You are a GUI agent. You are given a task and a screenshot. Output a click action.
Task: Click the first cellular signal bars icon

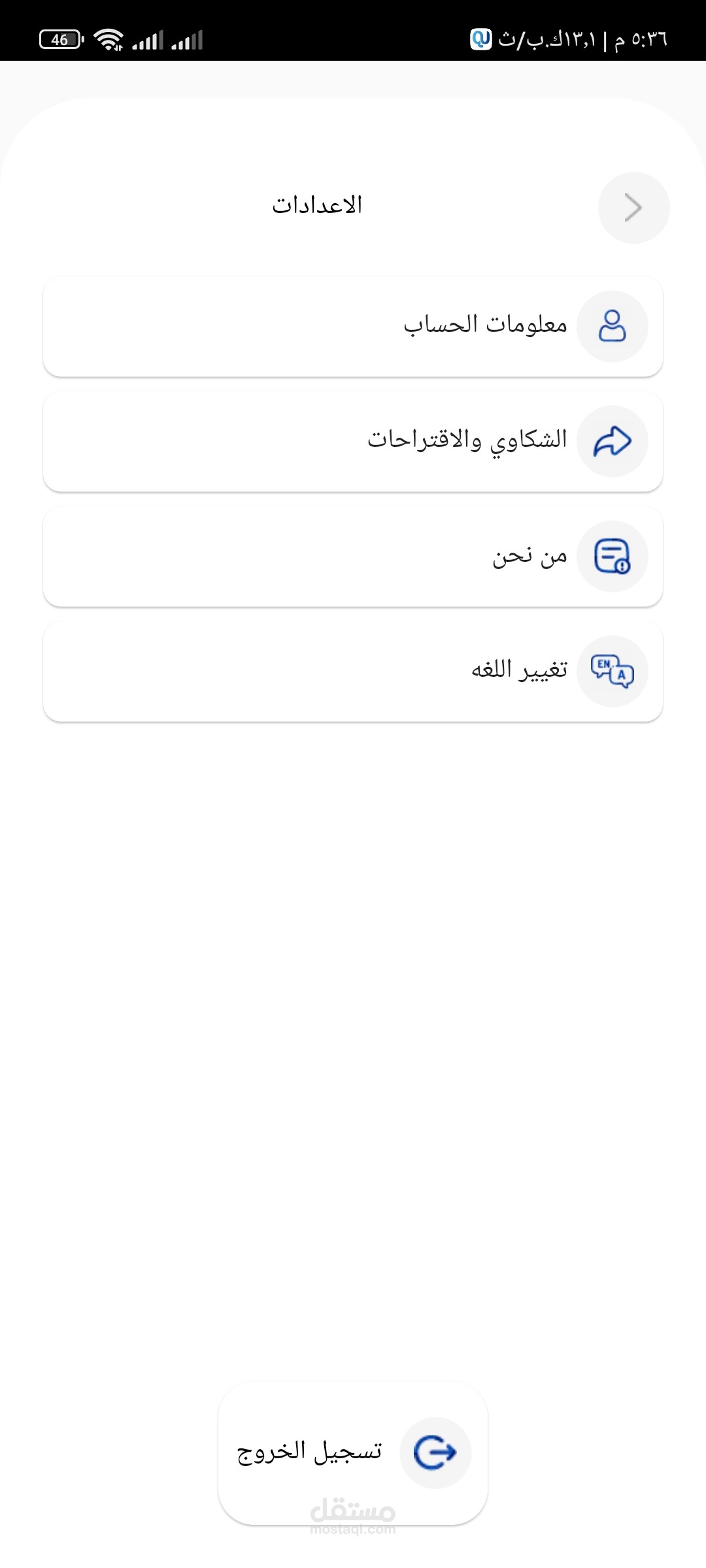(x=148, y=41)
